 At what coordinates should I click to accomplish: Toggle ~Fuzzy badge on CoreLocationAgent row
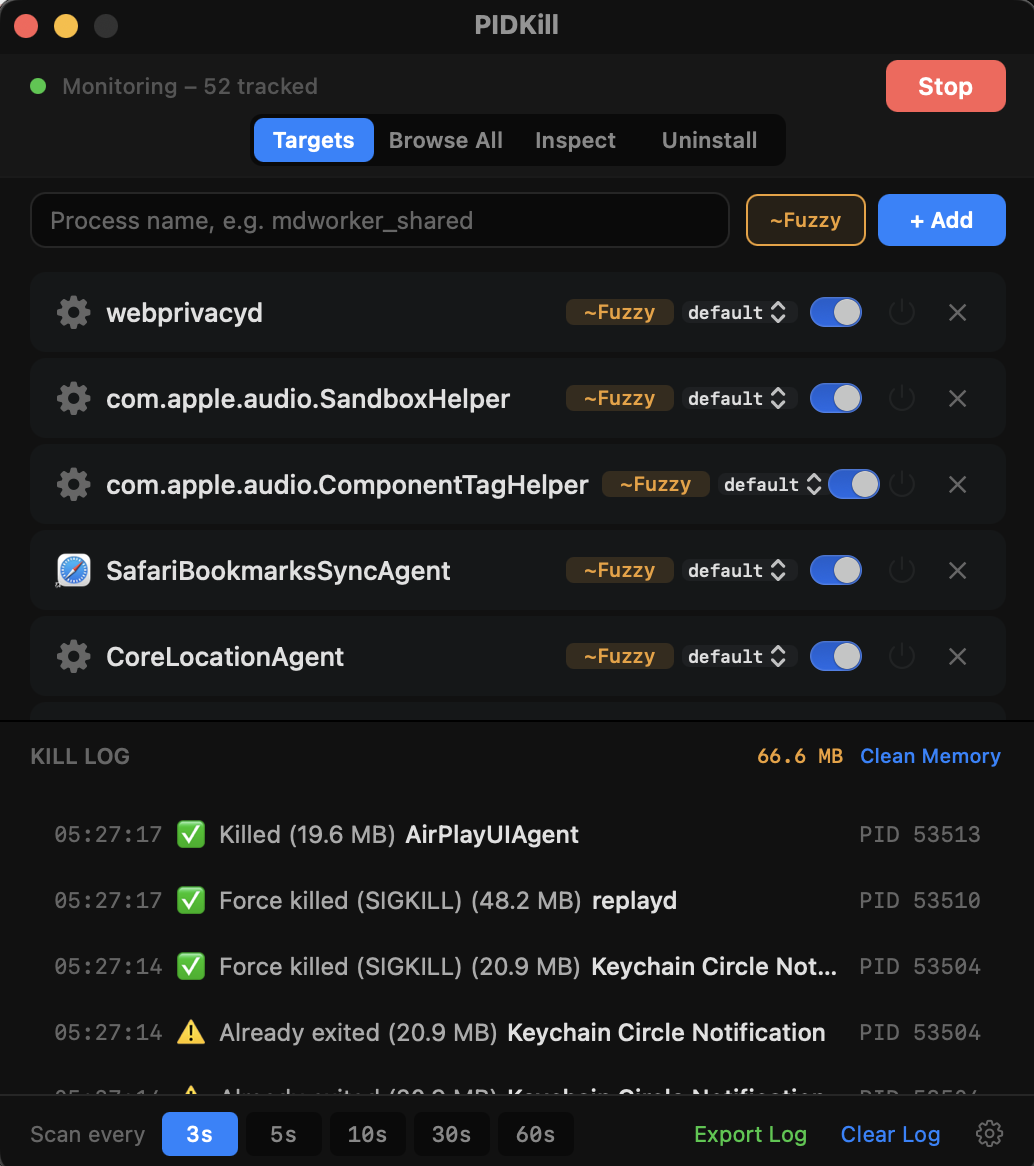point(620,657)
